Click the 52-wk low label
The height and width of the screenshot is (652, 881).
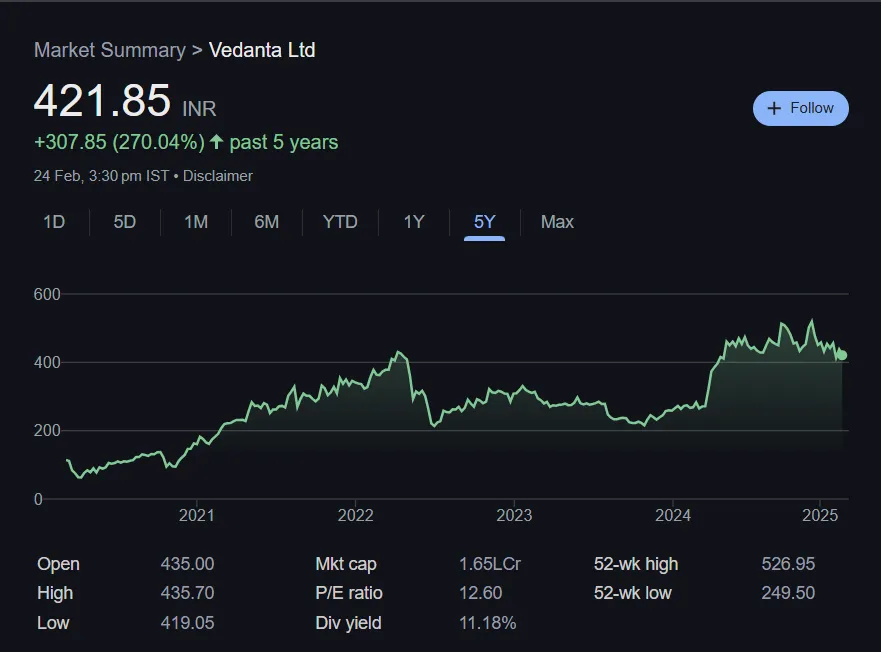click(633, 593)
